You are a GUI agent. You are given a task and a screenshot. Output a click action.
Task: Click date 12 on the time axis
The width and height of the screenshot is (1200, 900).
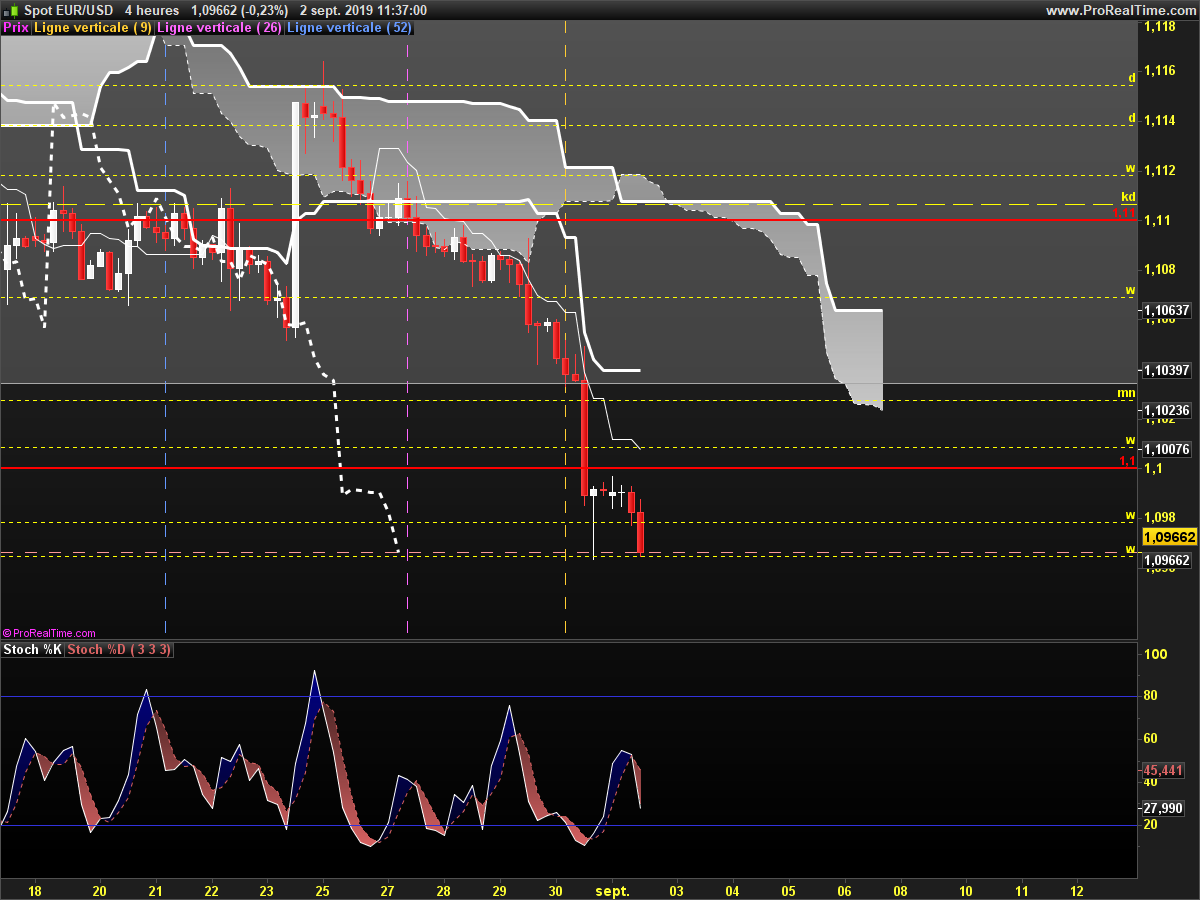point(1076,890)
